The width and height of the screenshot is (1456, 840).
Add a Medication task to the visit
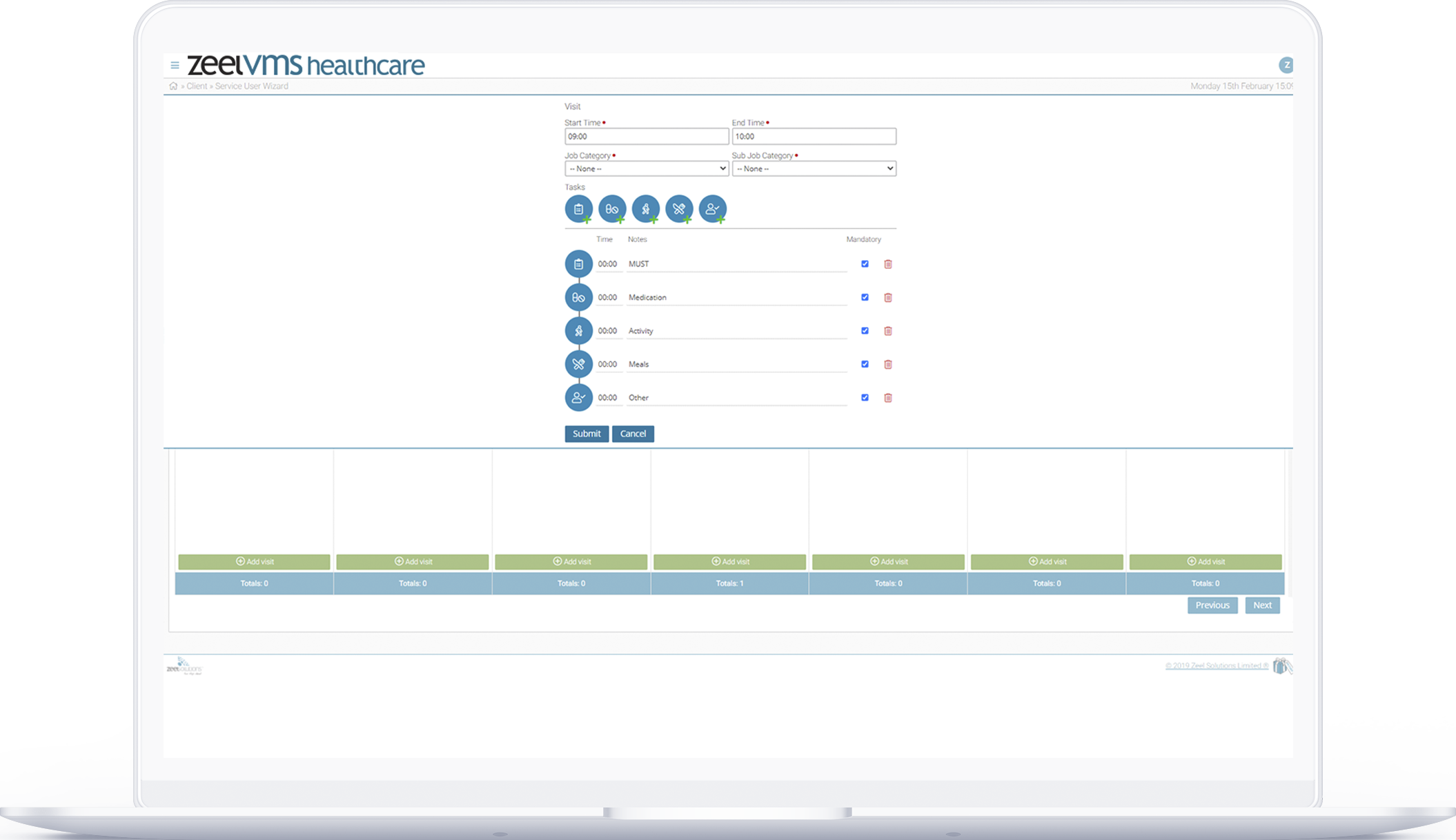tap(612, 209)
